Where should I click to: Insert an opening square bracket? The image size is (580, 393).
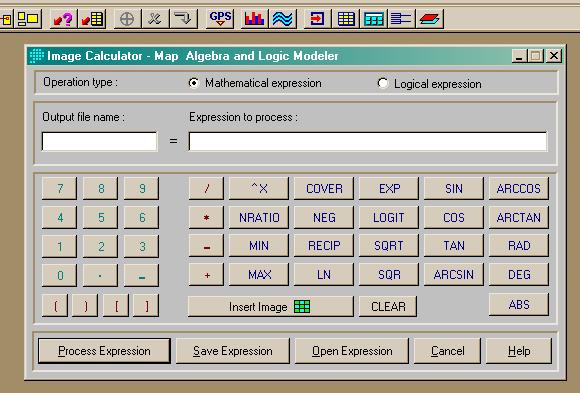coord(116,306)
